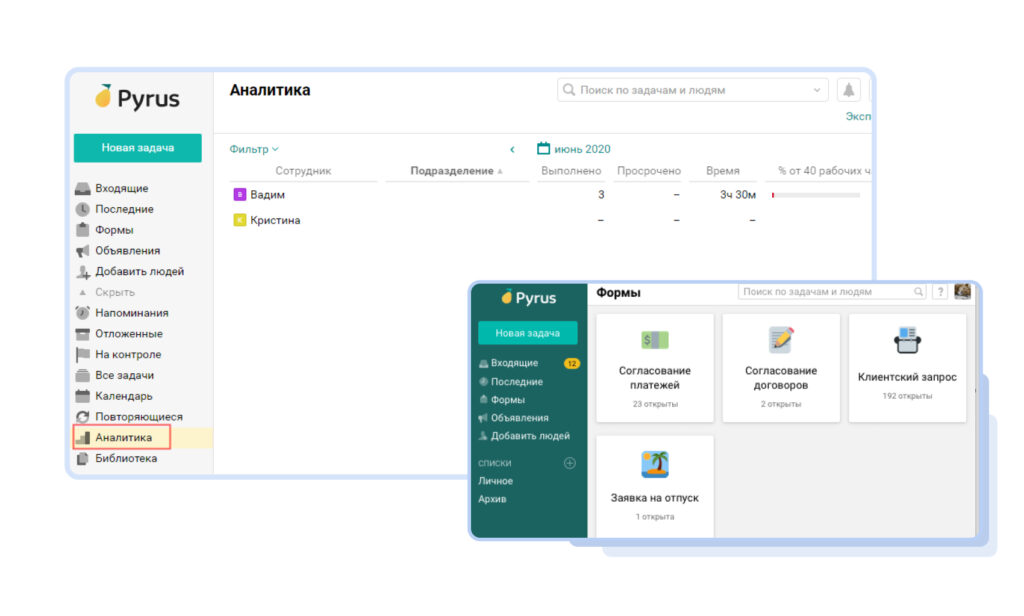
Task: Click the search field in Аналитика window
Action: click(692, 90)
